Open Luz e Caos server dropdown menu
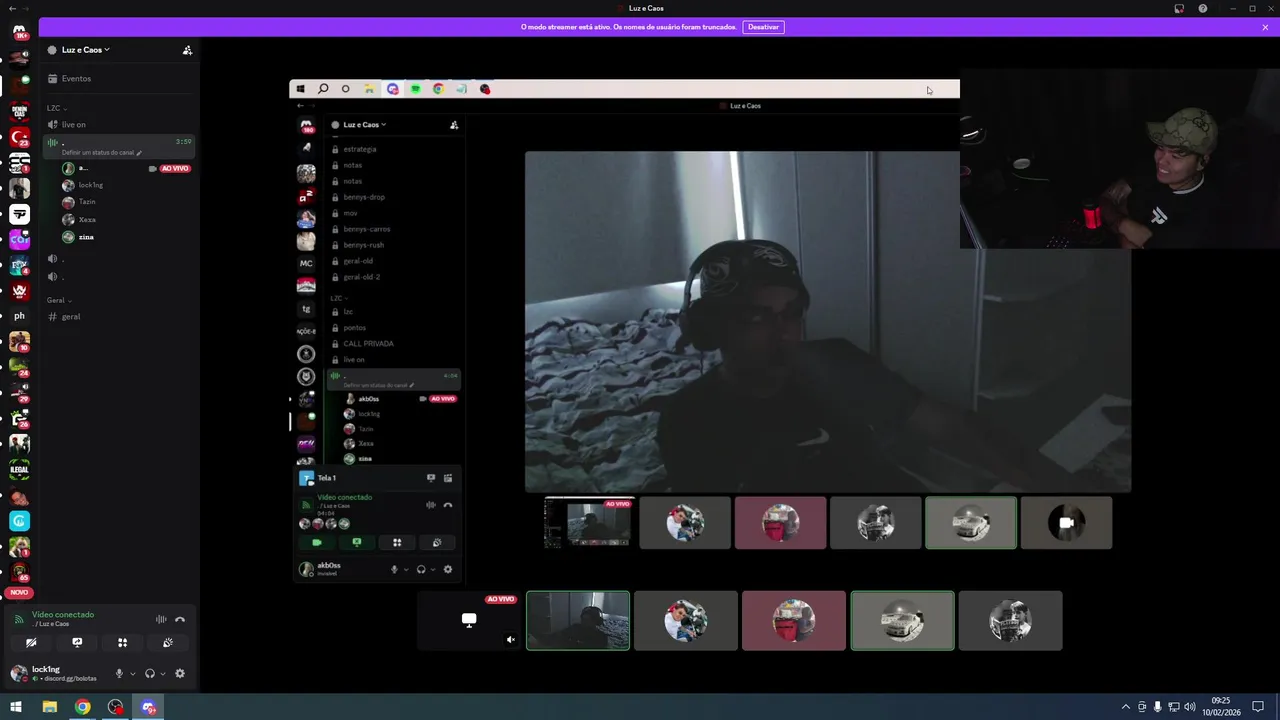Viewport: 1280px width, 720px height. 86,50
